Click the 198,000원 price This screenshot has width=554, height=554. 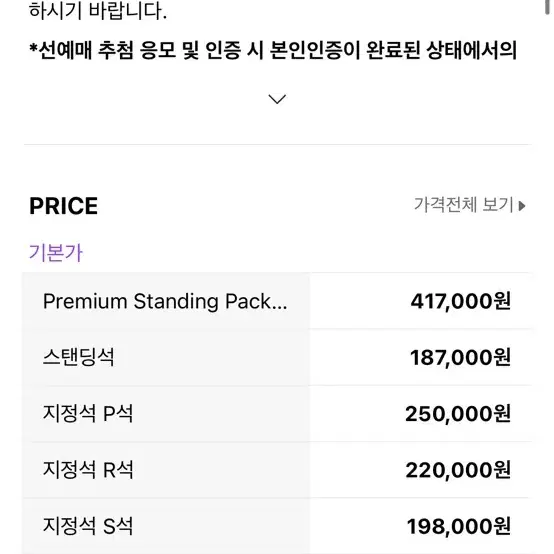tap(459, 526)
